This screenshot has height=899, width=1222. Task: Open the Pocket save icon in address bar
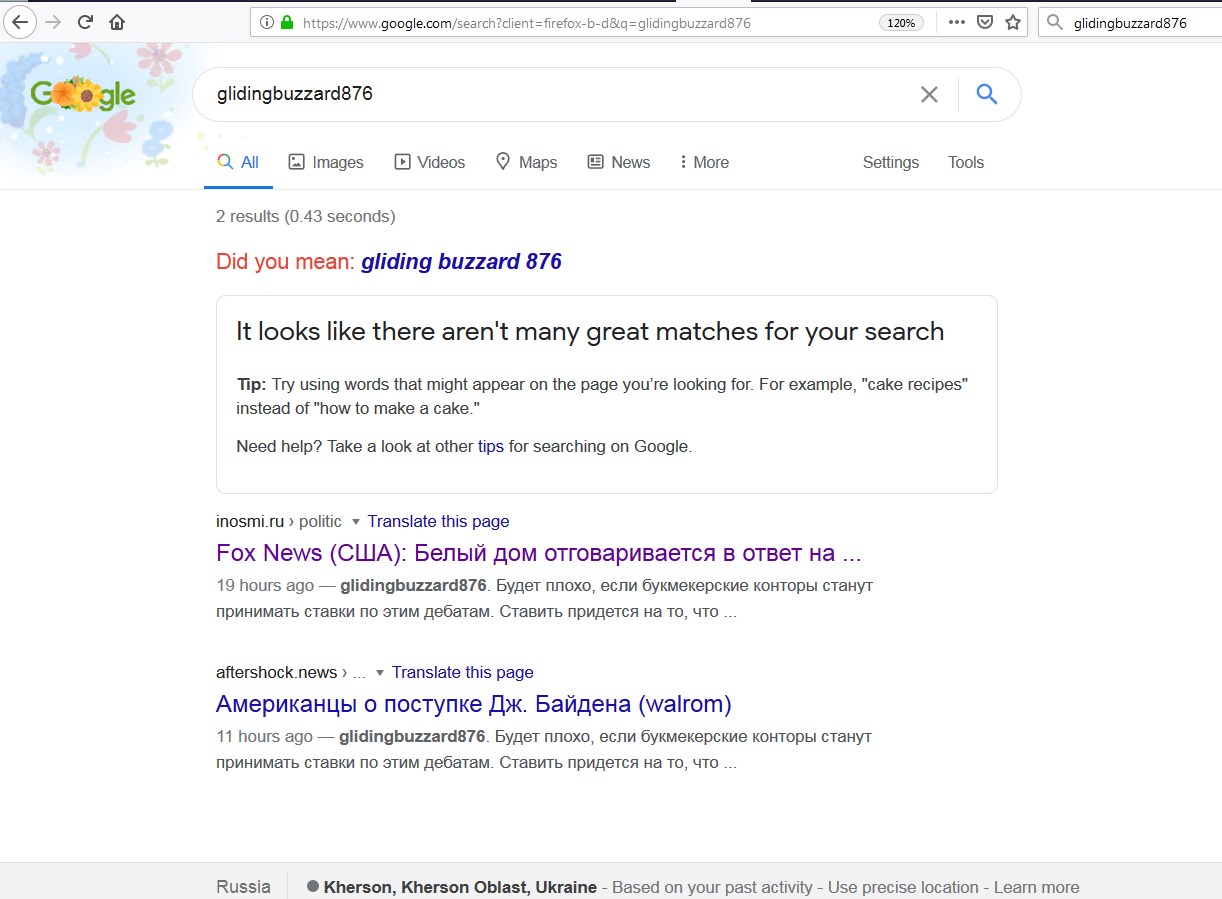click(x=985, y=22)
